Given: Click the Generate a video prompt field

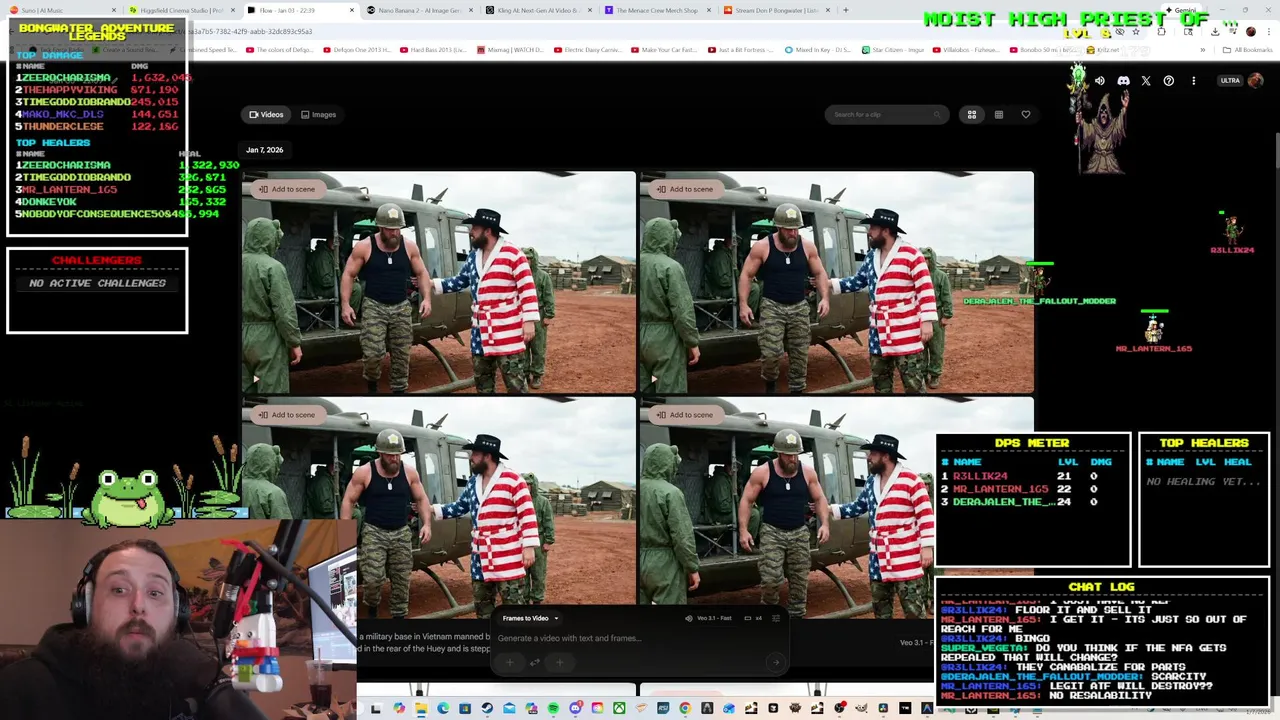Looking at the screenshot, I should pyautogui.click(x=640, y=638).
